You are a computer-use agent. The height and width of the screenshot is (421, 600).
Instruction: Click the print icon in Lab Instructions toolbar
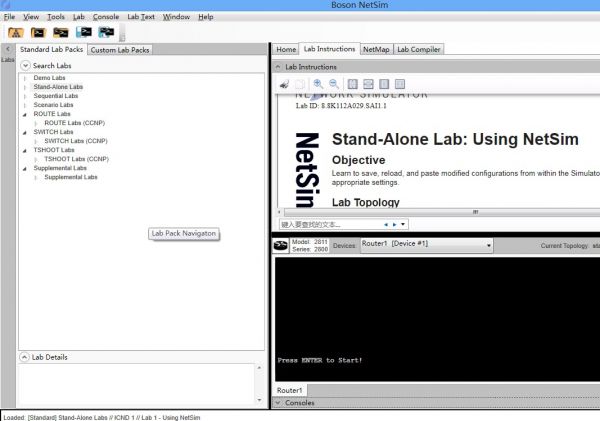pos(284,84)
